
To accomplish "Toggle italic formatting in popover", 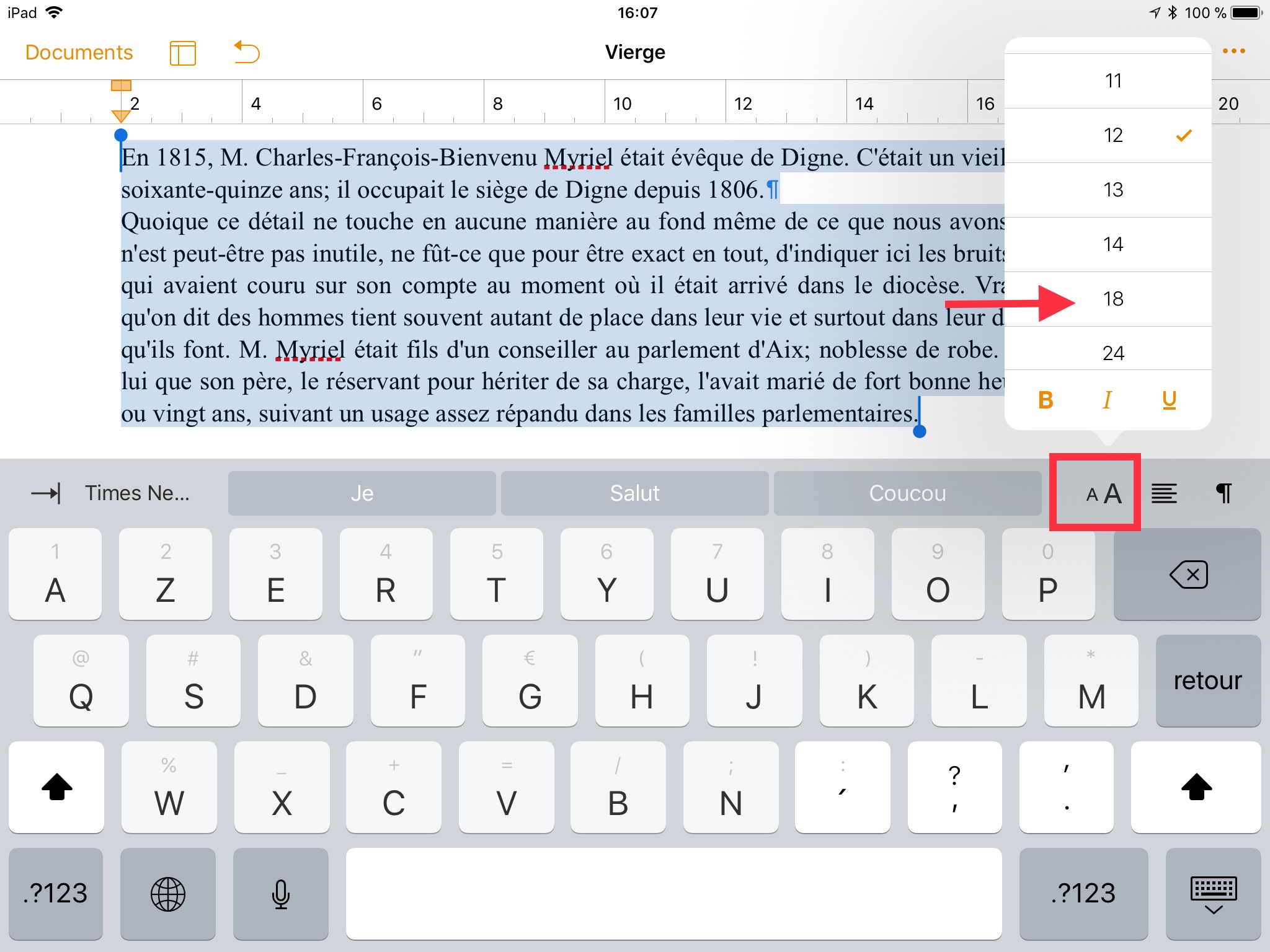I will [x=1107, y=400].
